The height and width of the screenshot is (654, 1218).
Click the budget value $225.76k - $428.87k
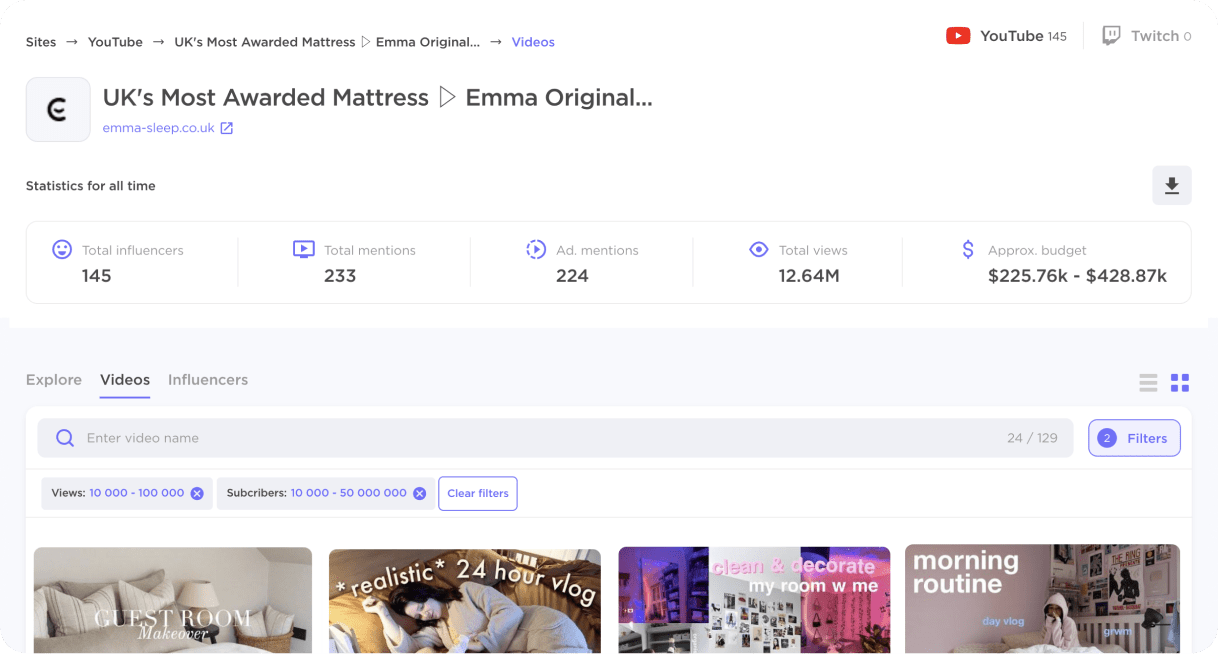pyautogui.click(x=1077, y=276)
